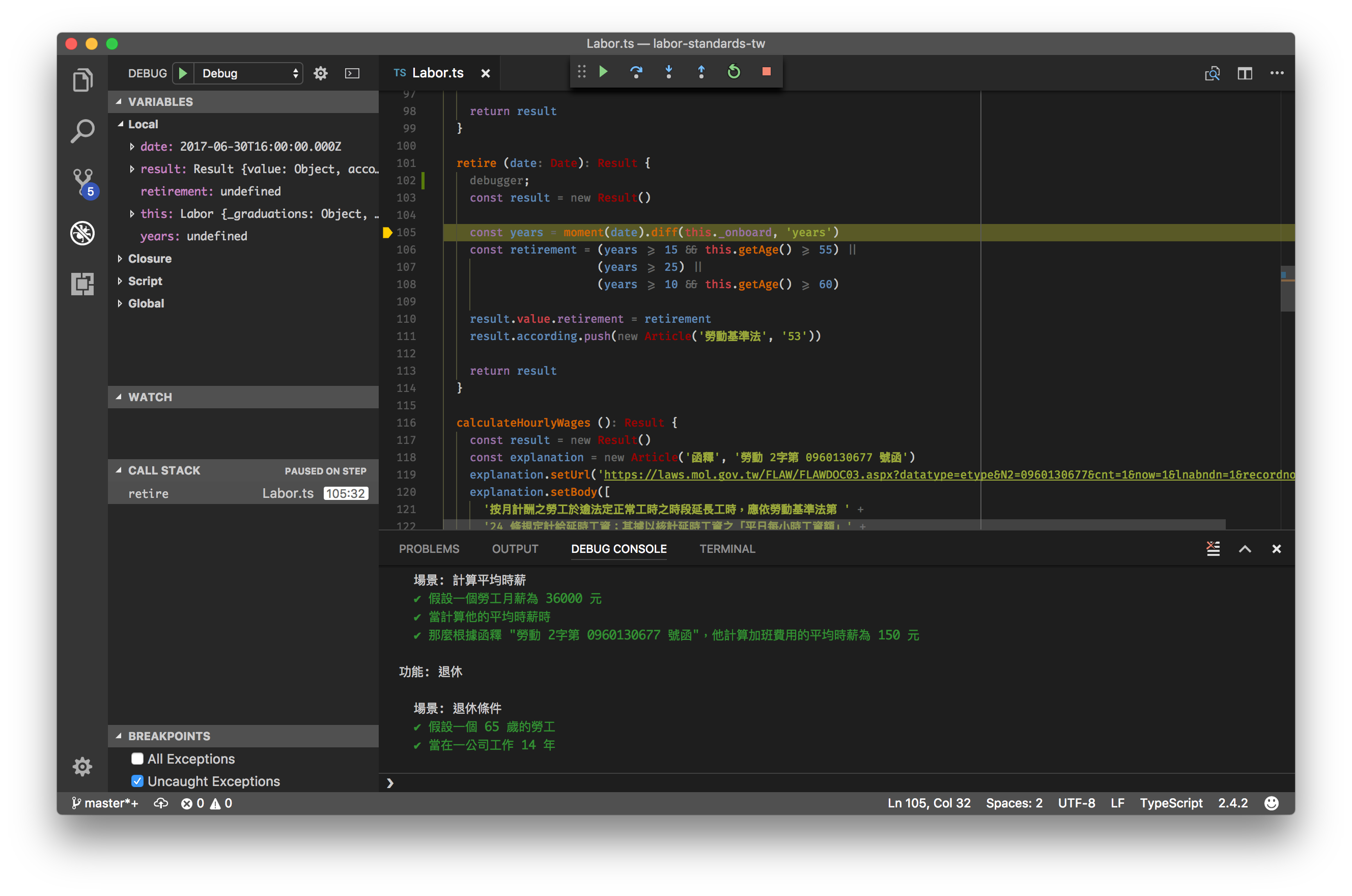Click the Step Into debug button
Screen dimensions: 1352x896
click(x=668, y=72)
